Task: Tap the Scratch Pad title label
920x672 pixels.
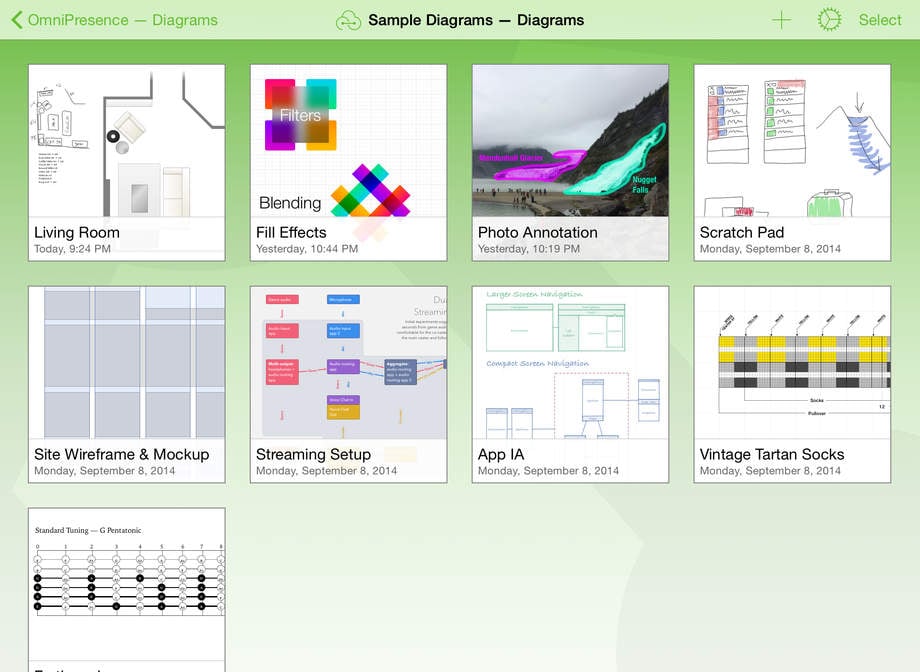Action: (x=741, y=232)
